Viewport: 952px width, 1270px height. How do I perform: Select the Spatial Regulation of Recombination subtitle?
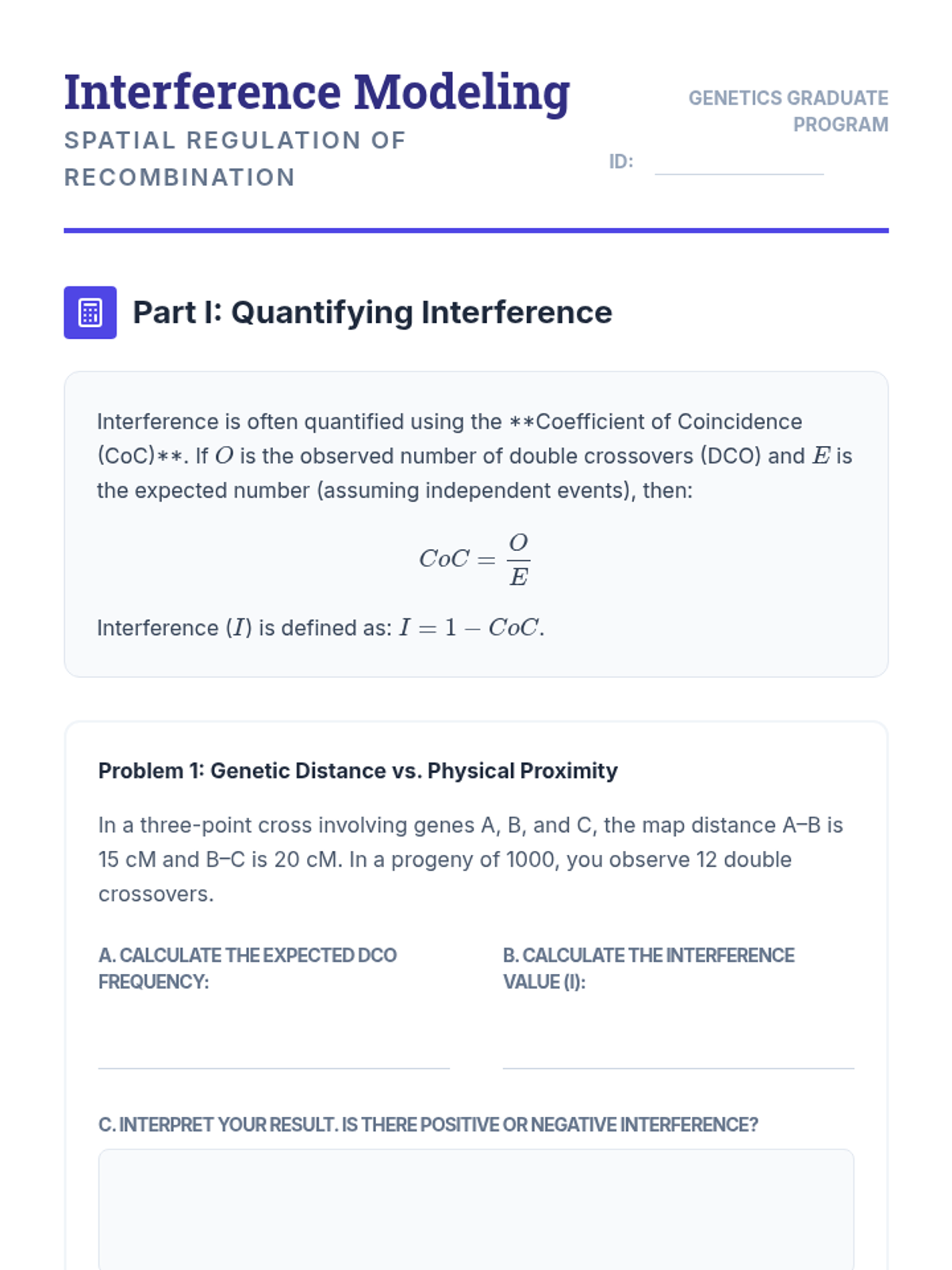[235, 159]
